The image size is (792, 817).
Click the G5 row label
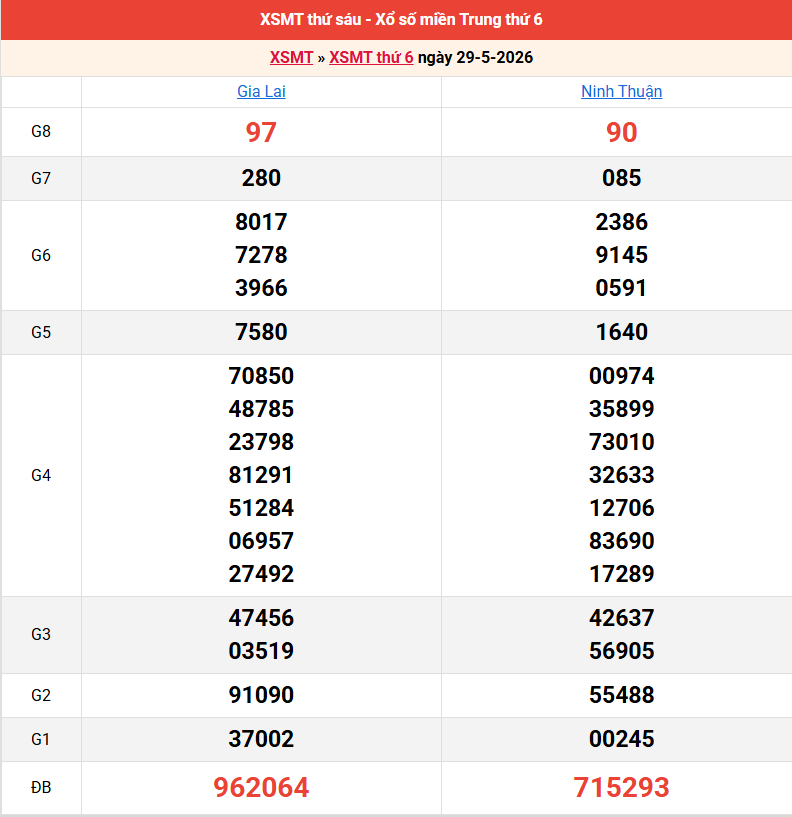(x=41, y=332)
